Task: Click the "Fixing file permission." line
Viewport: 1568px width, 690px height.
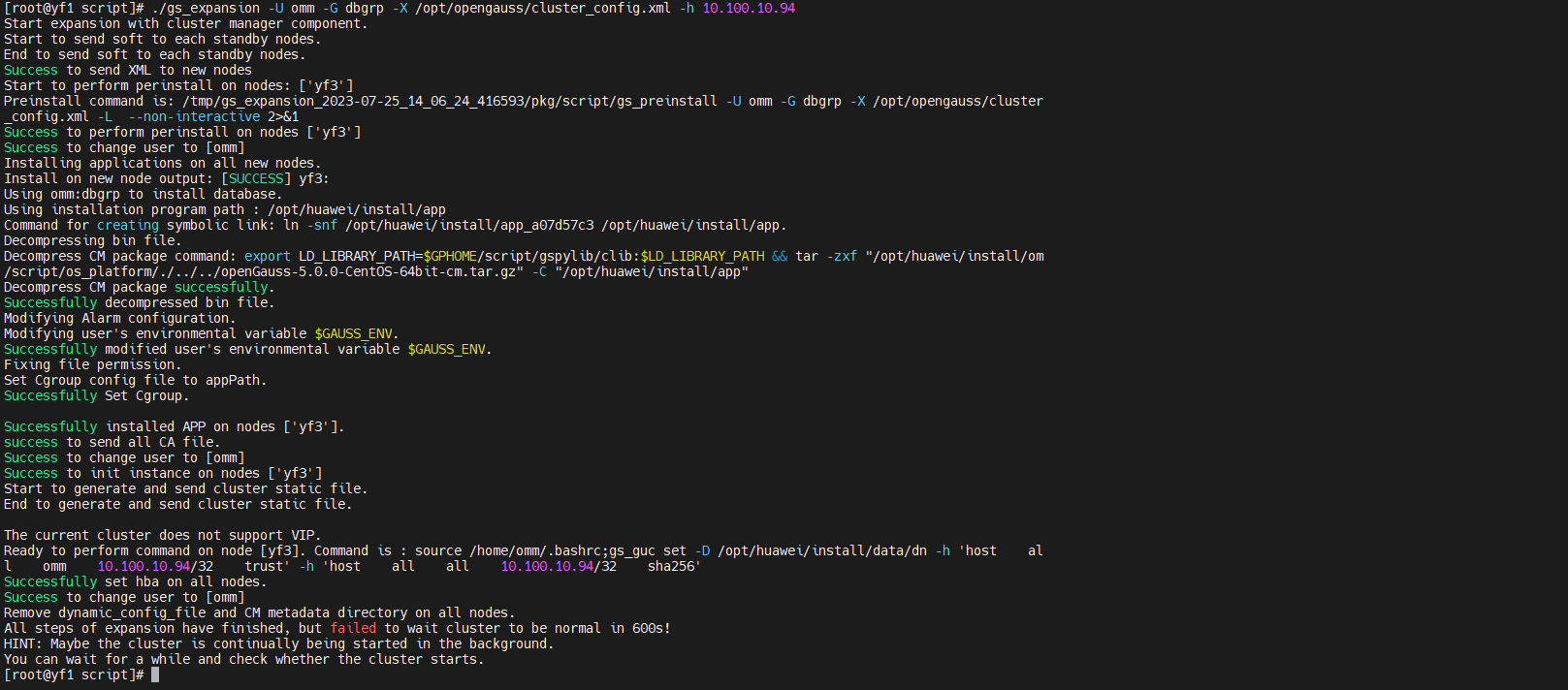Action: [x=92, y=364]
